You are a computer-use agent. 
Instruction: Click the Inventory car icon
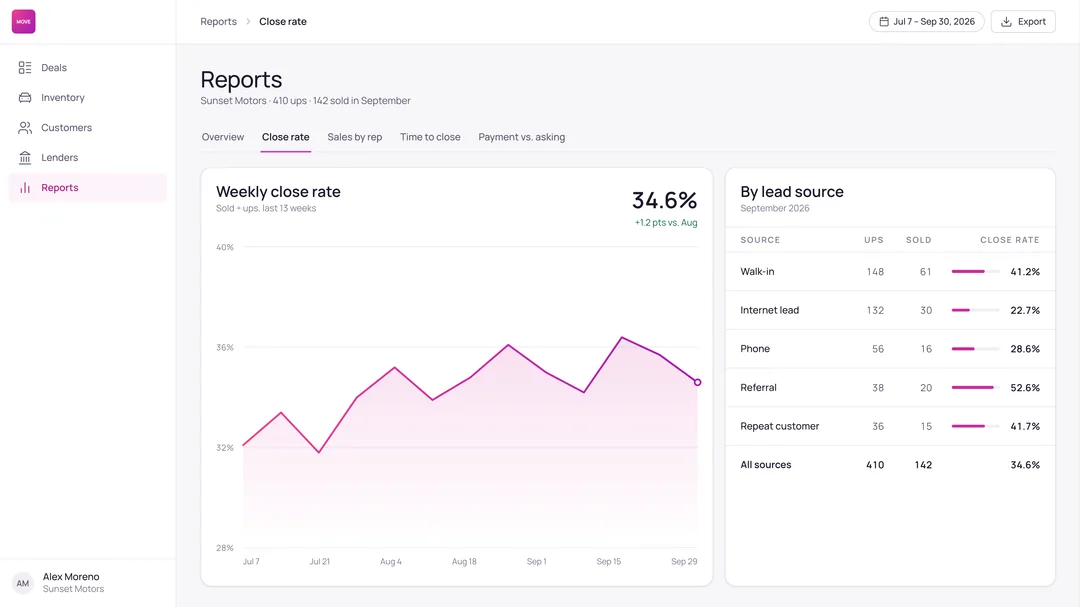(x=25, y=98)
